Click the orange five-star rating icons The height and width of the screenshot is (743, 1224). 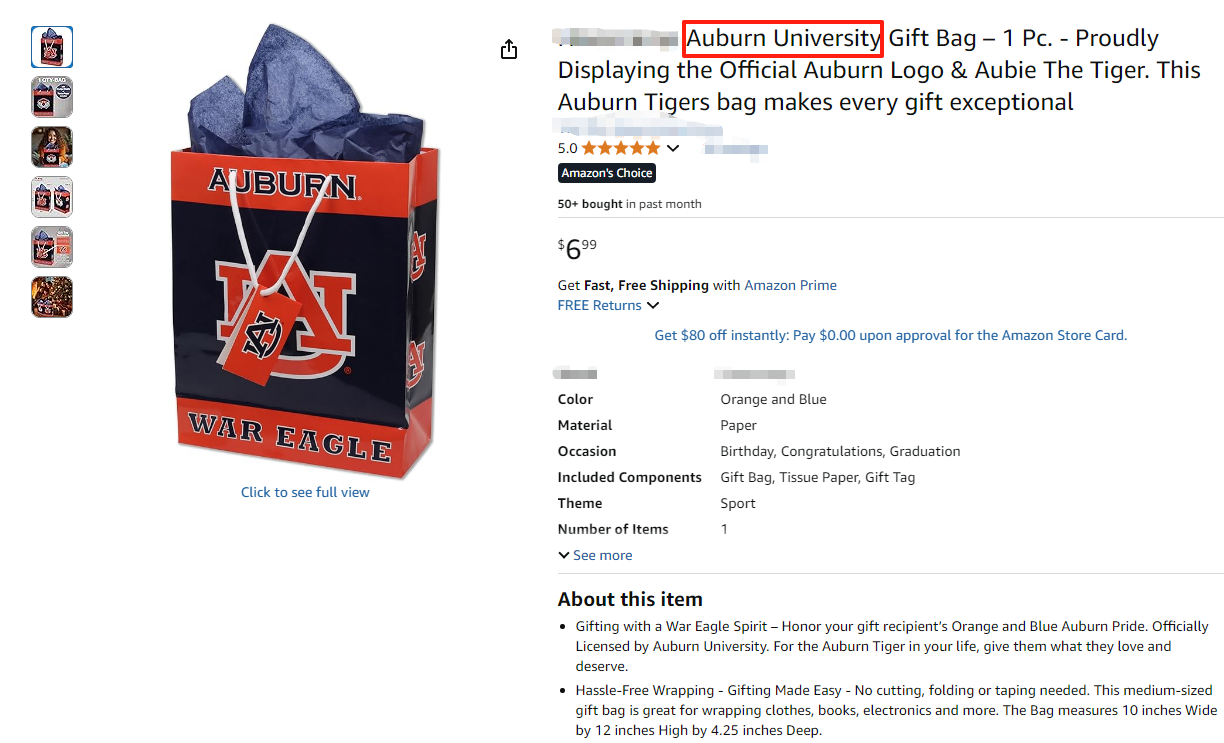(621, 148)
